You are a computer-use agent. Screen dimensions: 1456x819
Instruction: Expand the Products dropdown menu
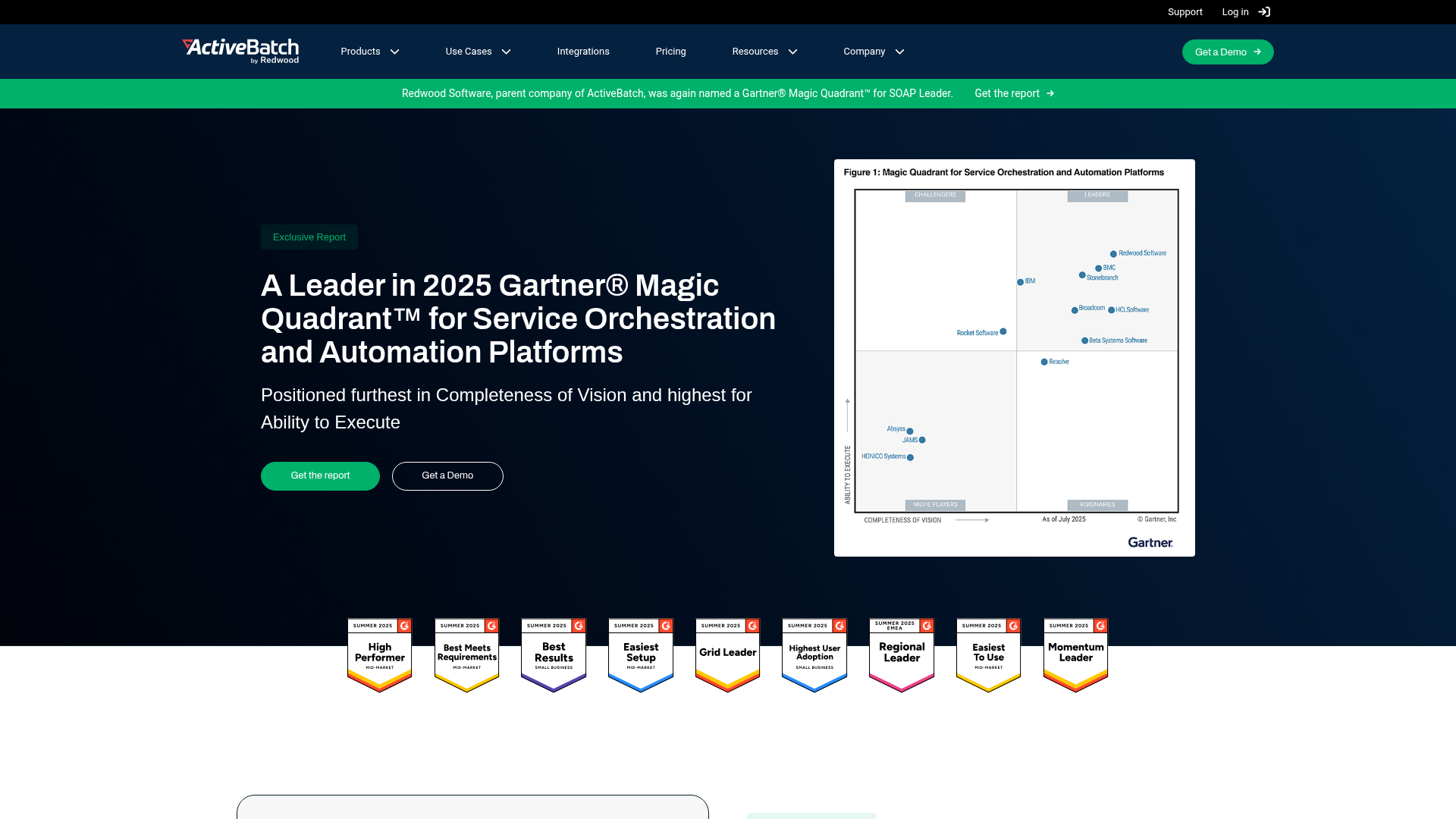(x=369, y=52)
